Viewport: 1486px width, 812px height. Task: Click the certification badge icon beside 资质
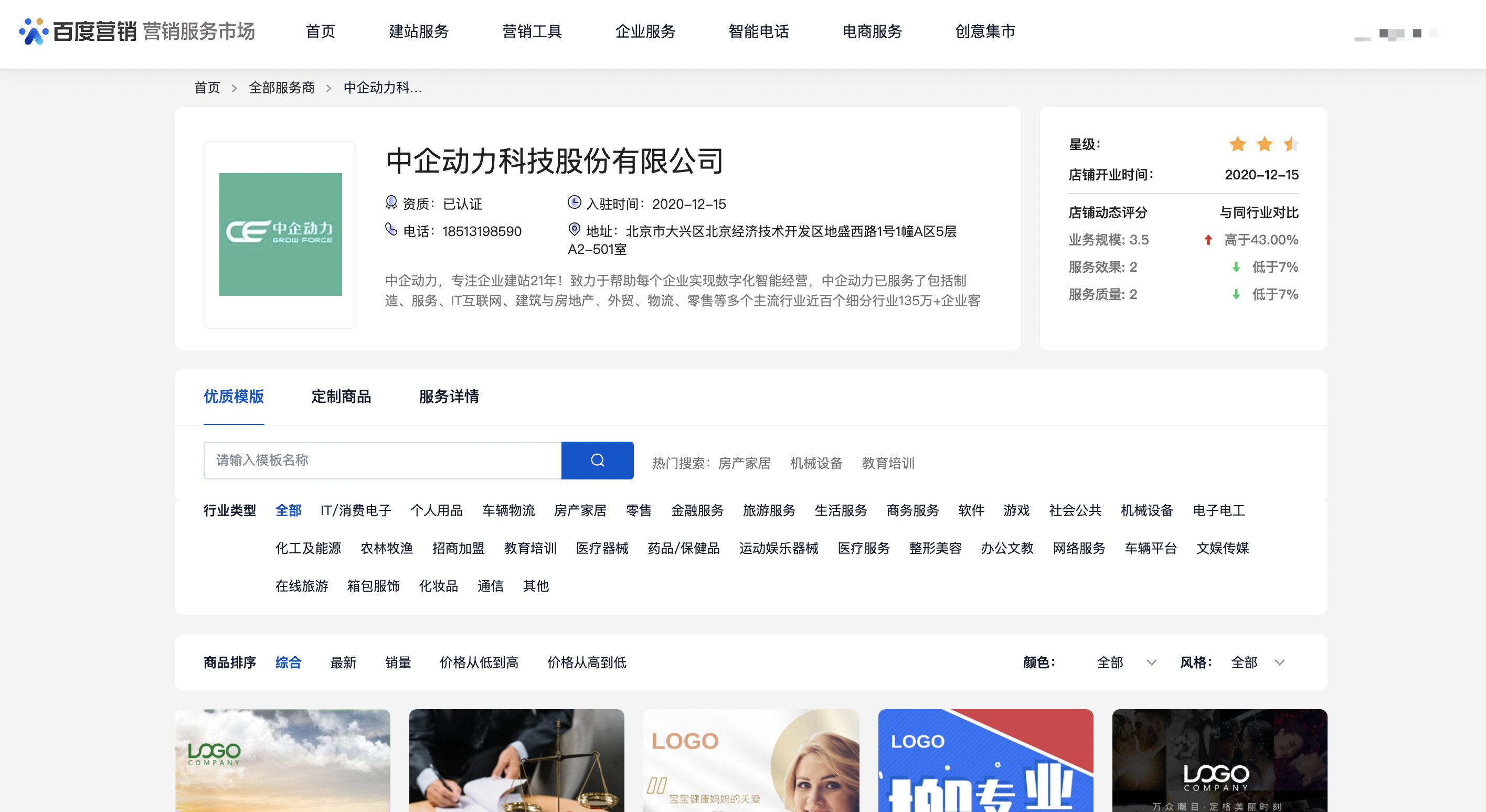pyautogui.click(x=391, y=202)
